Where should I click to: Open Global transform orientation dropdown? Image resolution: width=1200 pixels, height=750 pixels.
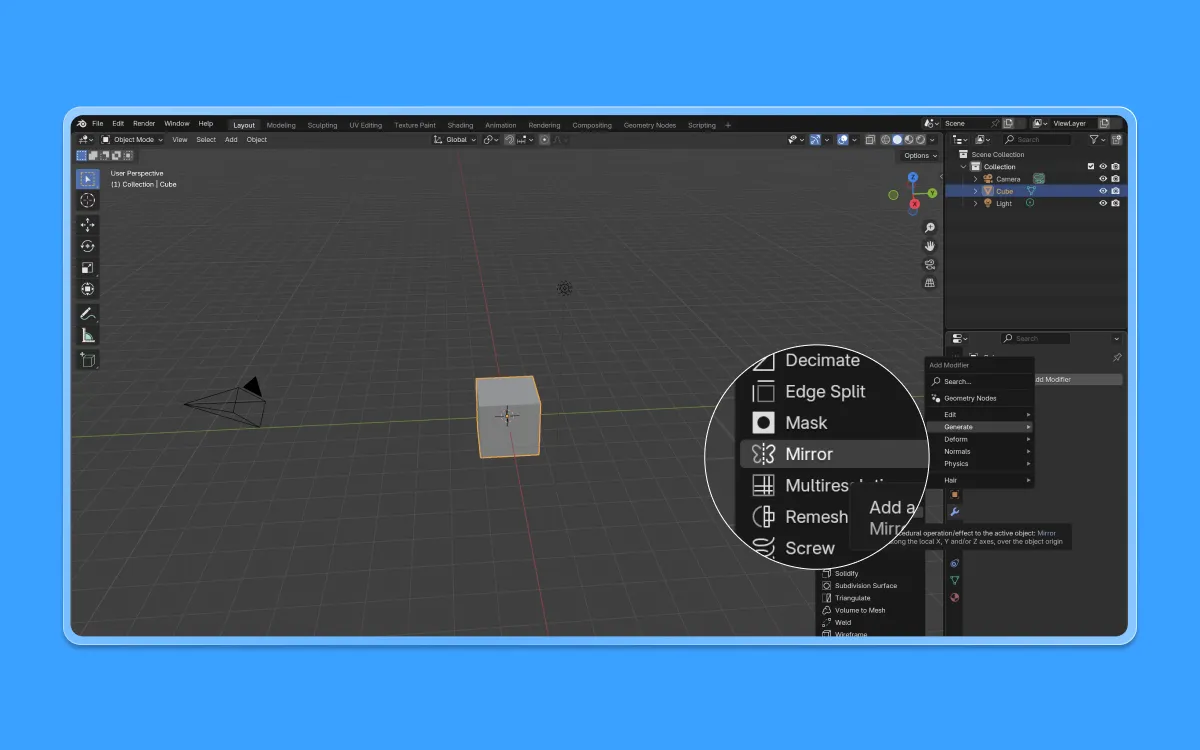click(x=456, y=140)
